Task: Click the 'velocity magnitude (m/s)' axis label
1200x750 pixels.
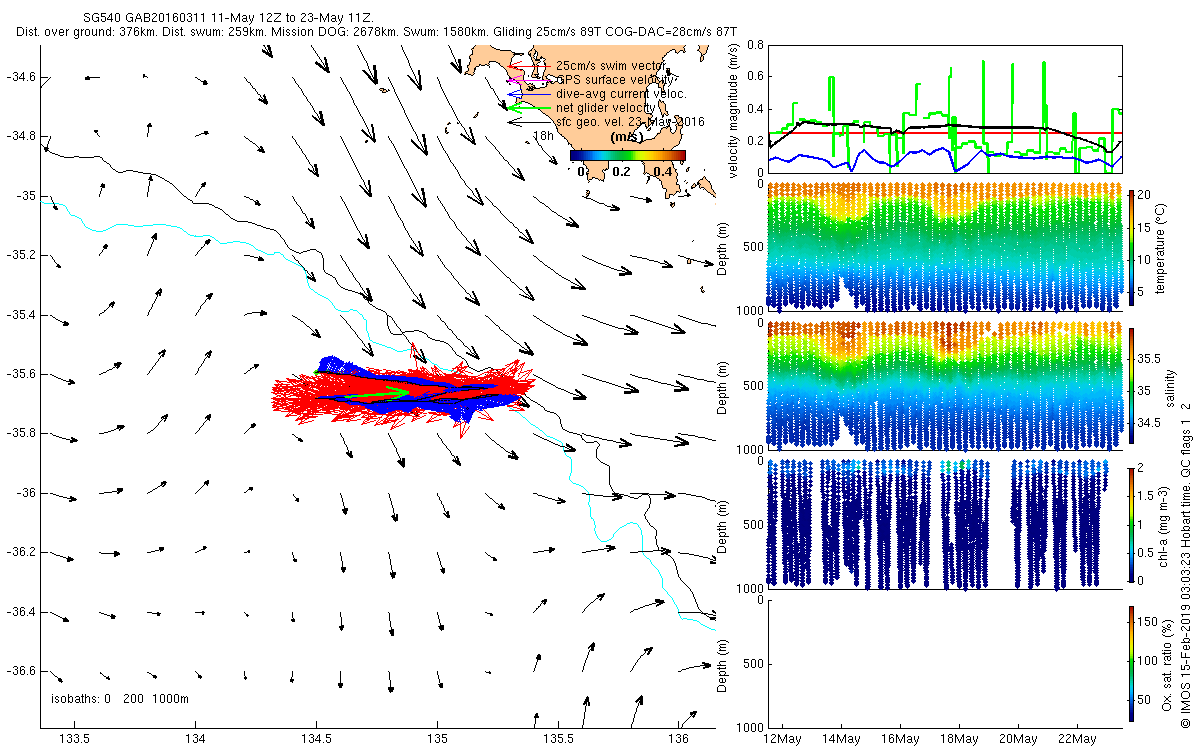Action: 734,110
